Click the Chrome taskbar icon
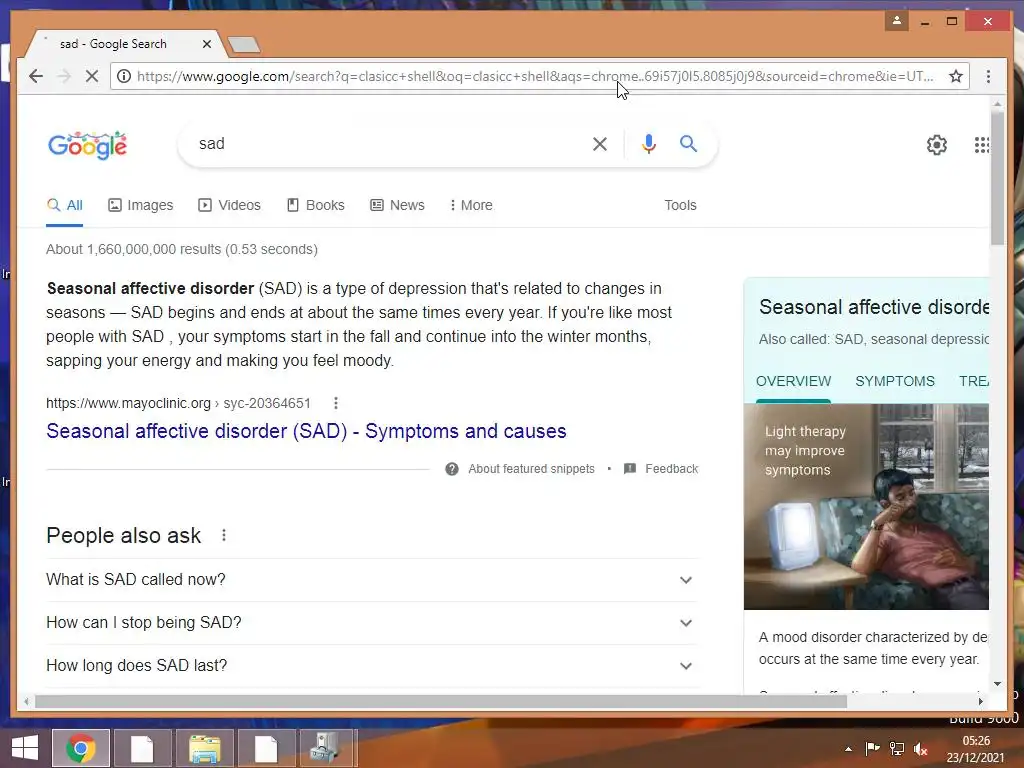Screen dimensions: 1024x768 [x=81, y=748]
